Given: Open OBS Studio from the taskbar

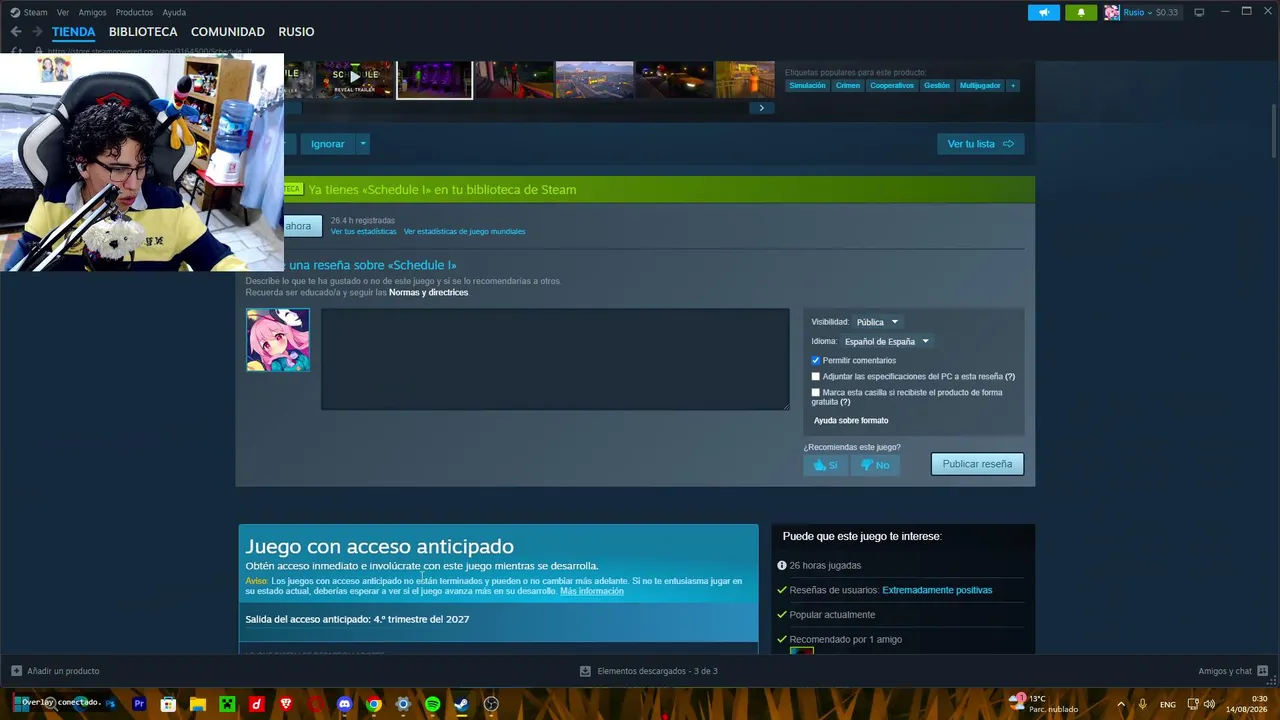Looking at the screenshot, I should click(x=491, y=704).
